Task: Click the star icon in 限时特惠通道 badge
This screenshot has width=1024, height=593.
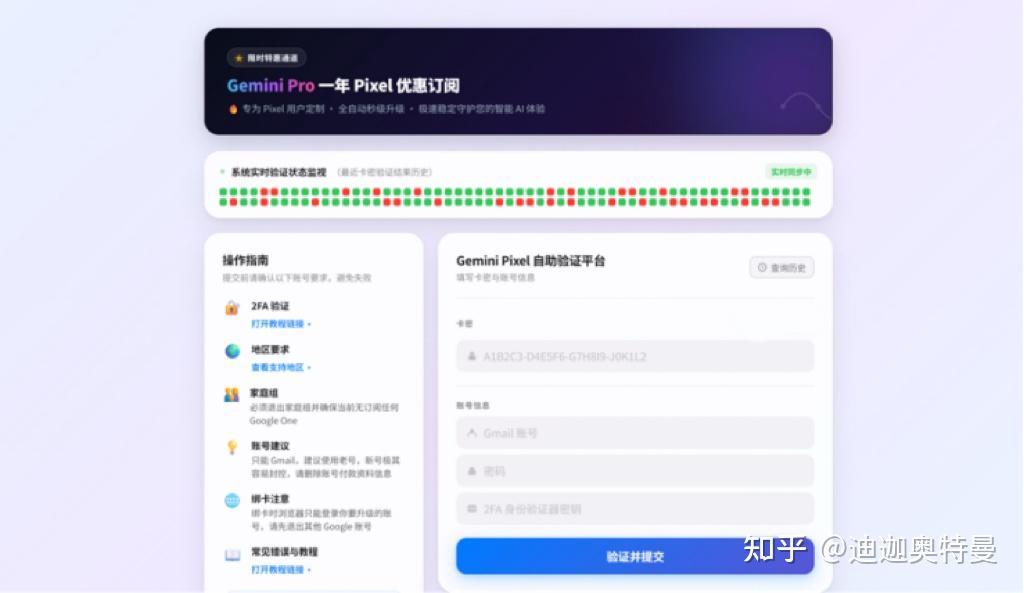Action: pos(239,58)
